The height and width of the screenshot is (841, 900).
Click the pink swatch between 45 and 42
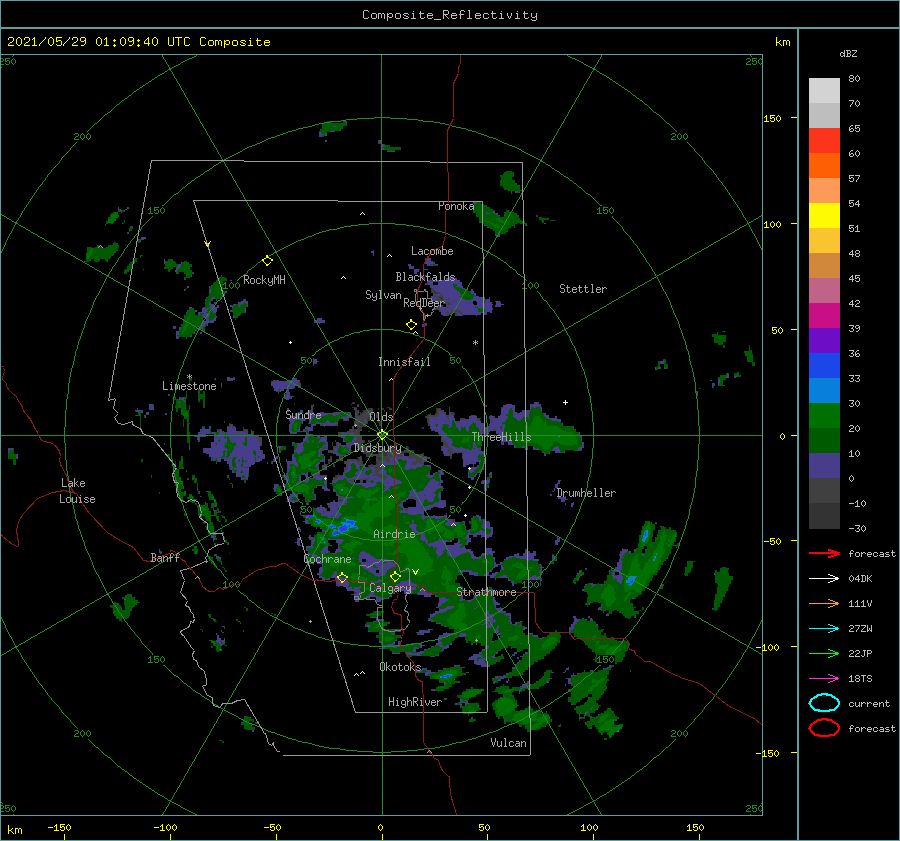(824, 290)
